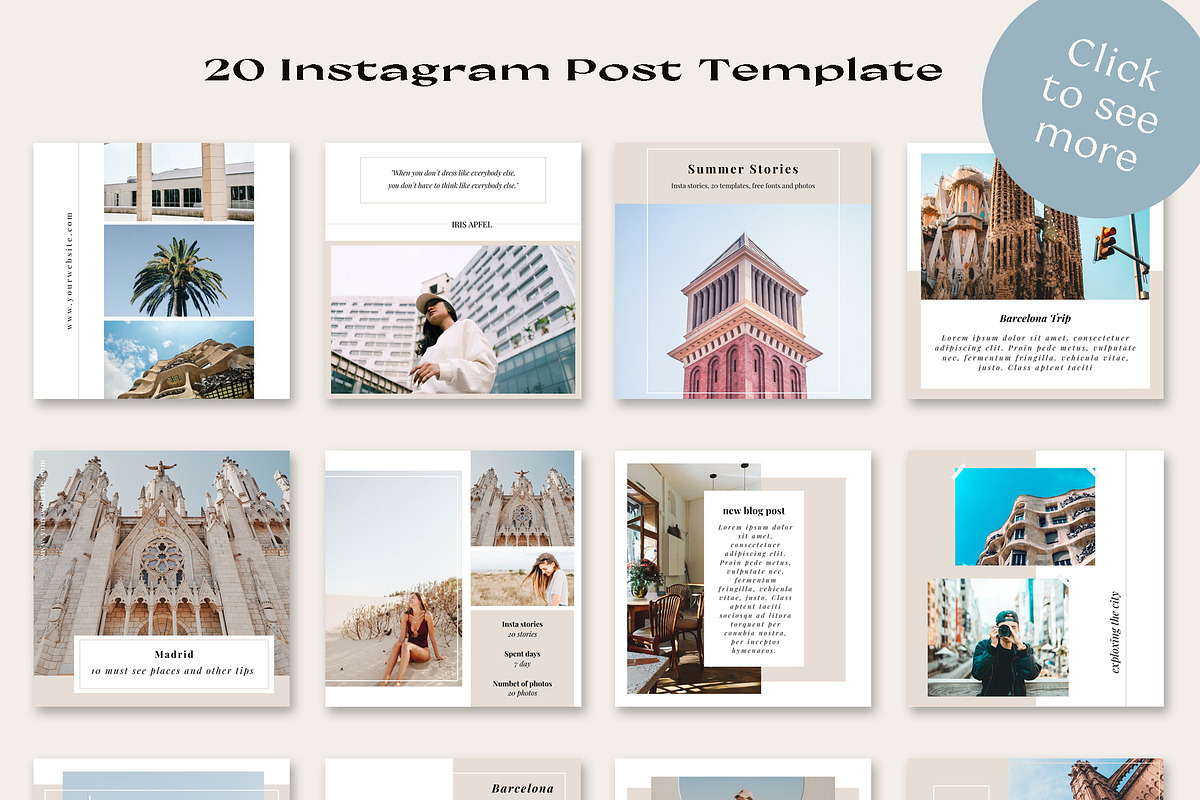Select the photographer with camera photo

[998, 637]
